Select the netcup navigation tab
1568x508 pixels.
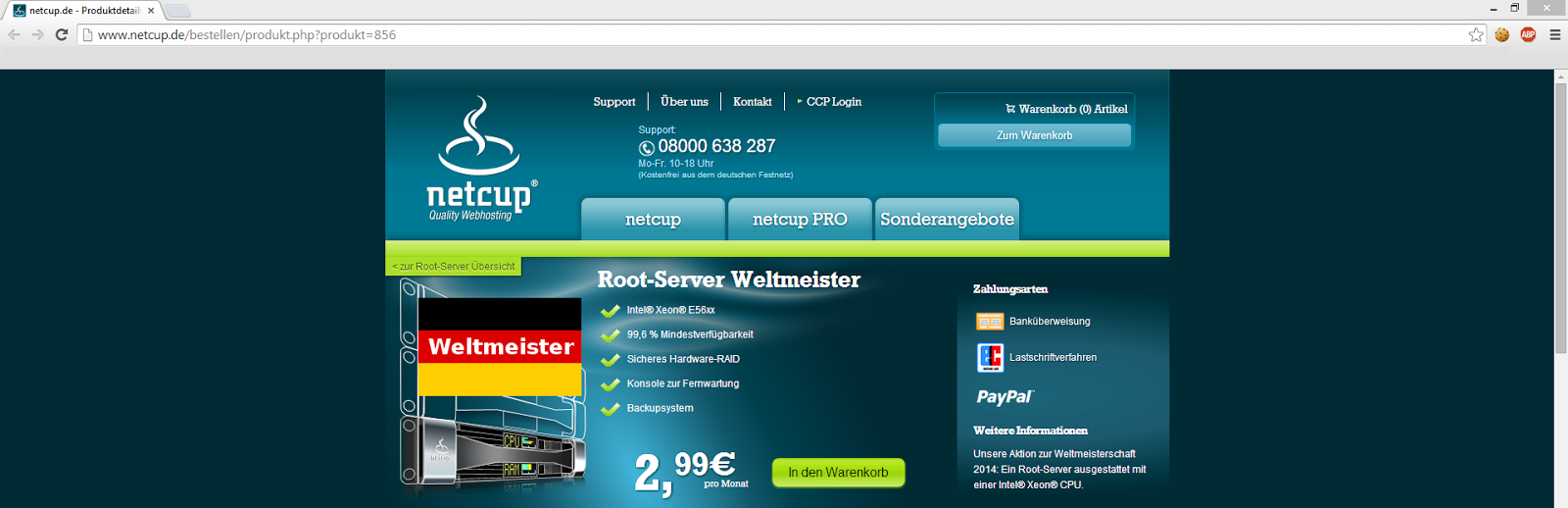(x=653, y=219)
